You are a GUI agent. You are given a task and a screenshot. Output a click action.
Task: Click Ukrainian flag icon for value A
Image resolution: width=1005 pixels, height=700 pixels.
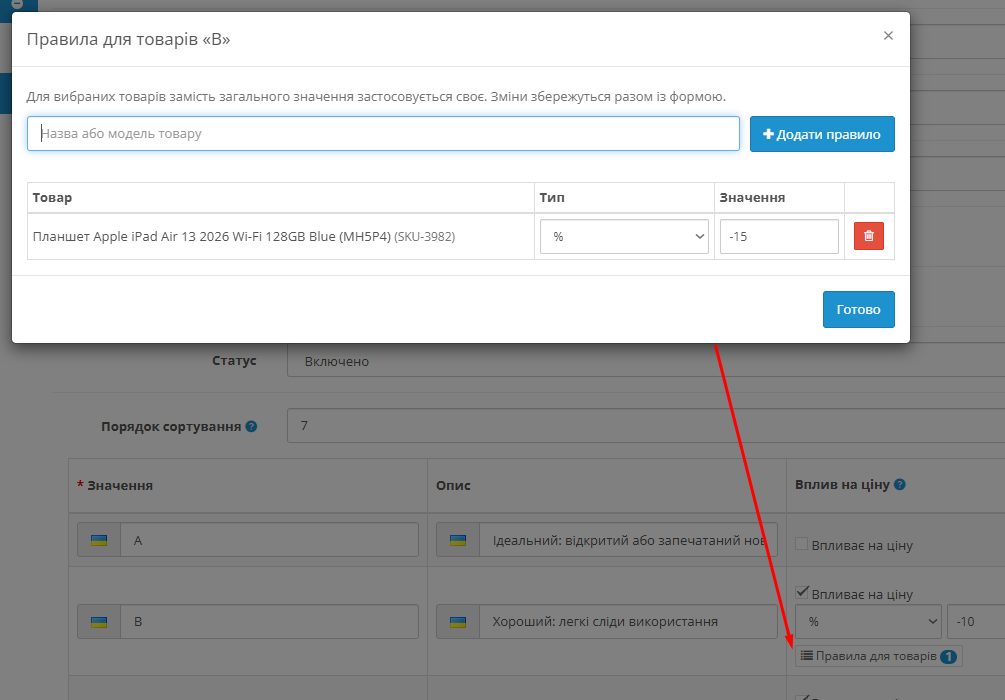tap(99, 540)
